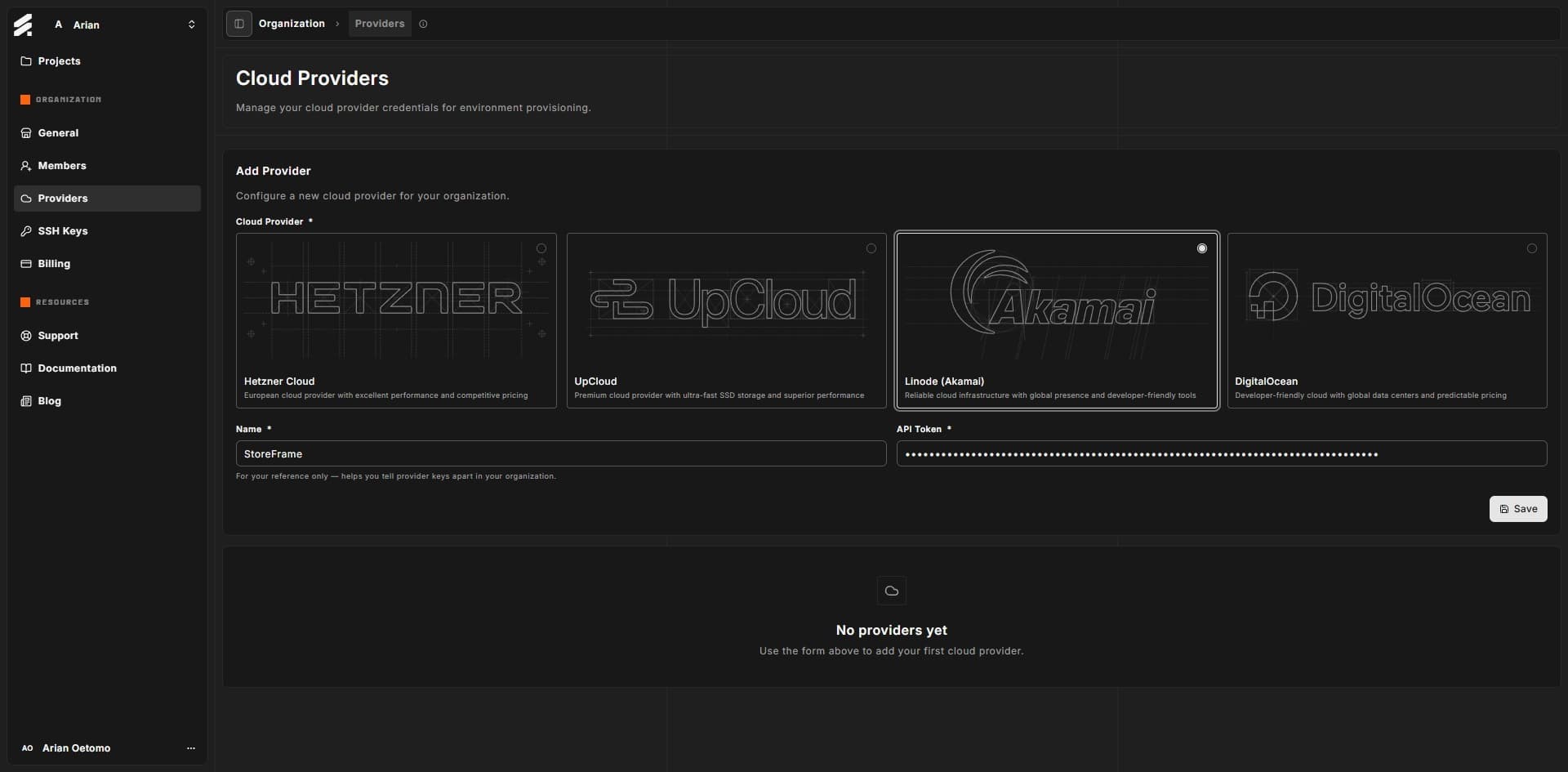This screenshot has width=1568, height=772.
Task: Click the Members person icon
Action: 26,166
